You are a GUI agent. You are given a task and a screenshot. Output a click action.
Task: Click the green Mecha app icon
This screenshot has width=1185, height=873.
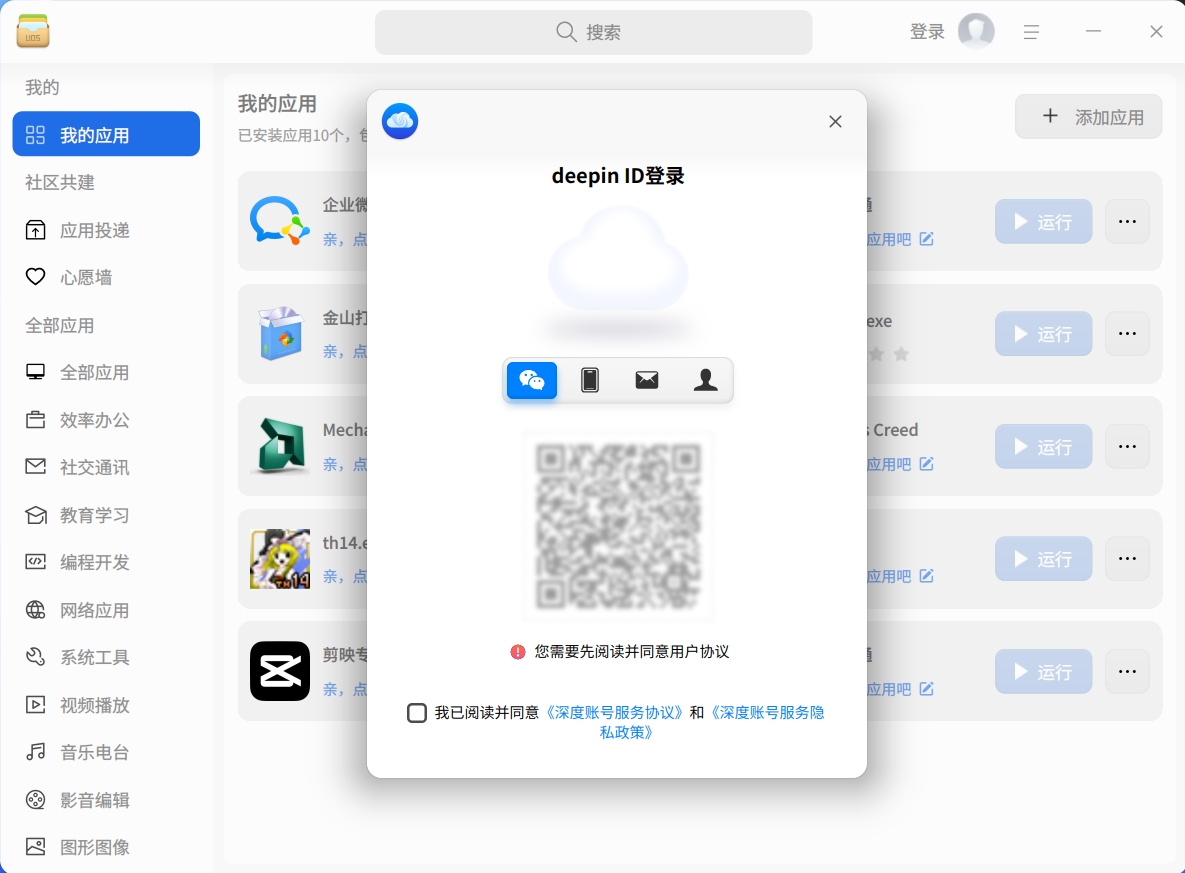[280, 446]
